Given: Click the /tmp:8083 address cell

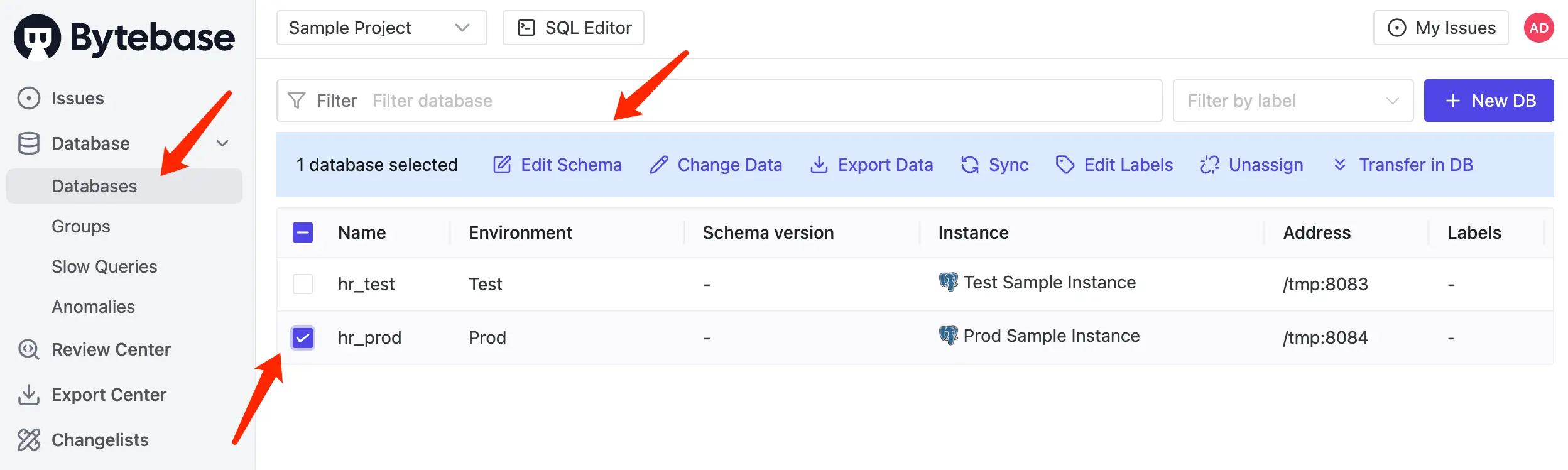Looking at the screenshot, I should [1326, 284].
